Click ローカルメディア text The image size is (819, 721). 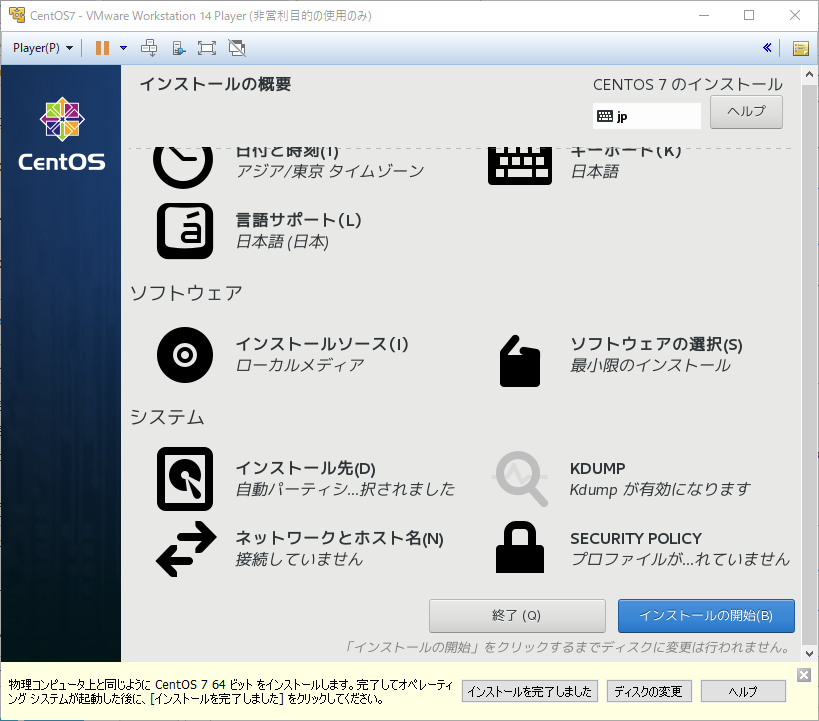coord(300,365)
